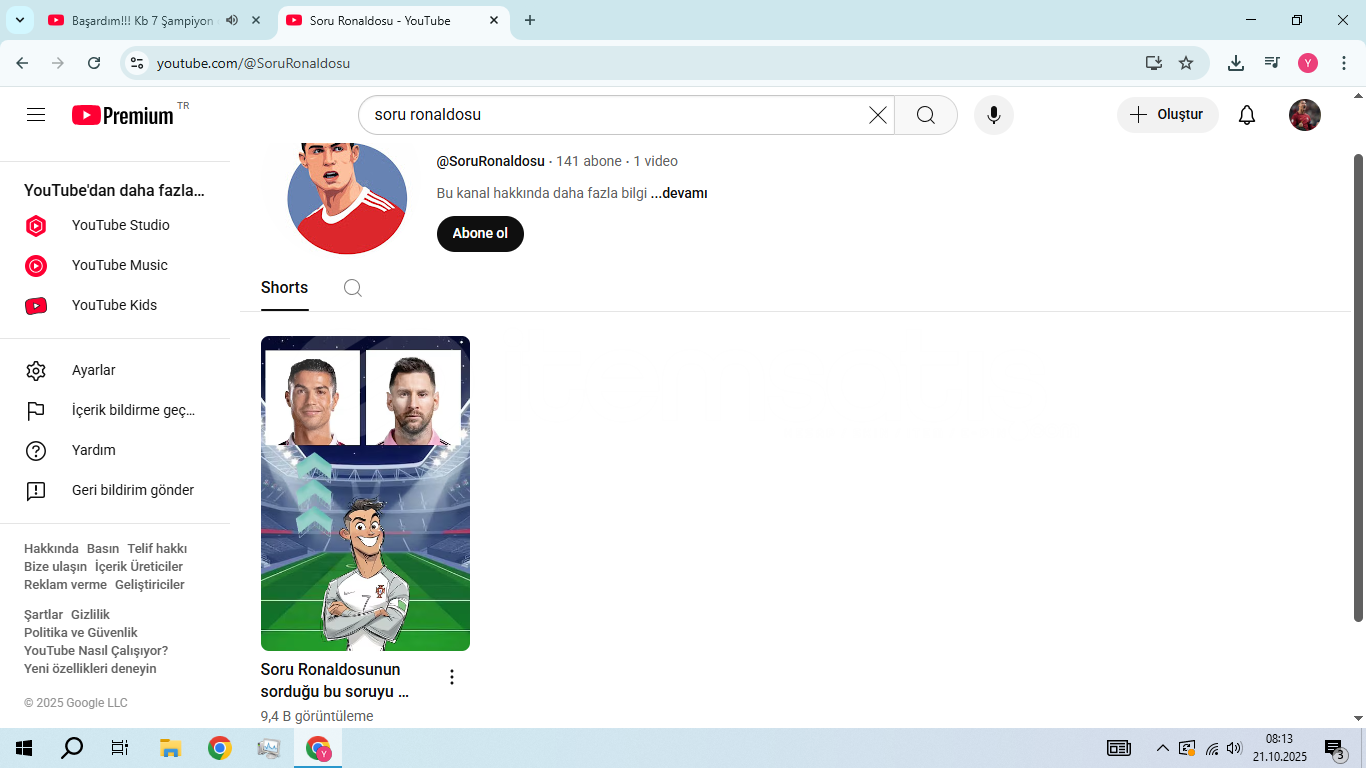Open the Chrome profile Y icon
This screenshot has width=1366, height=768.
click(1308, 63)
